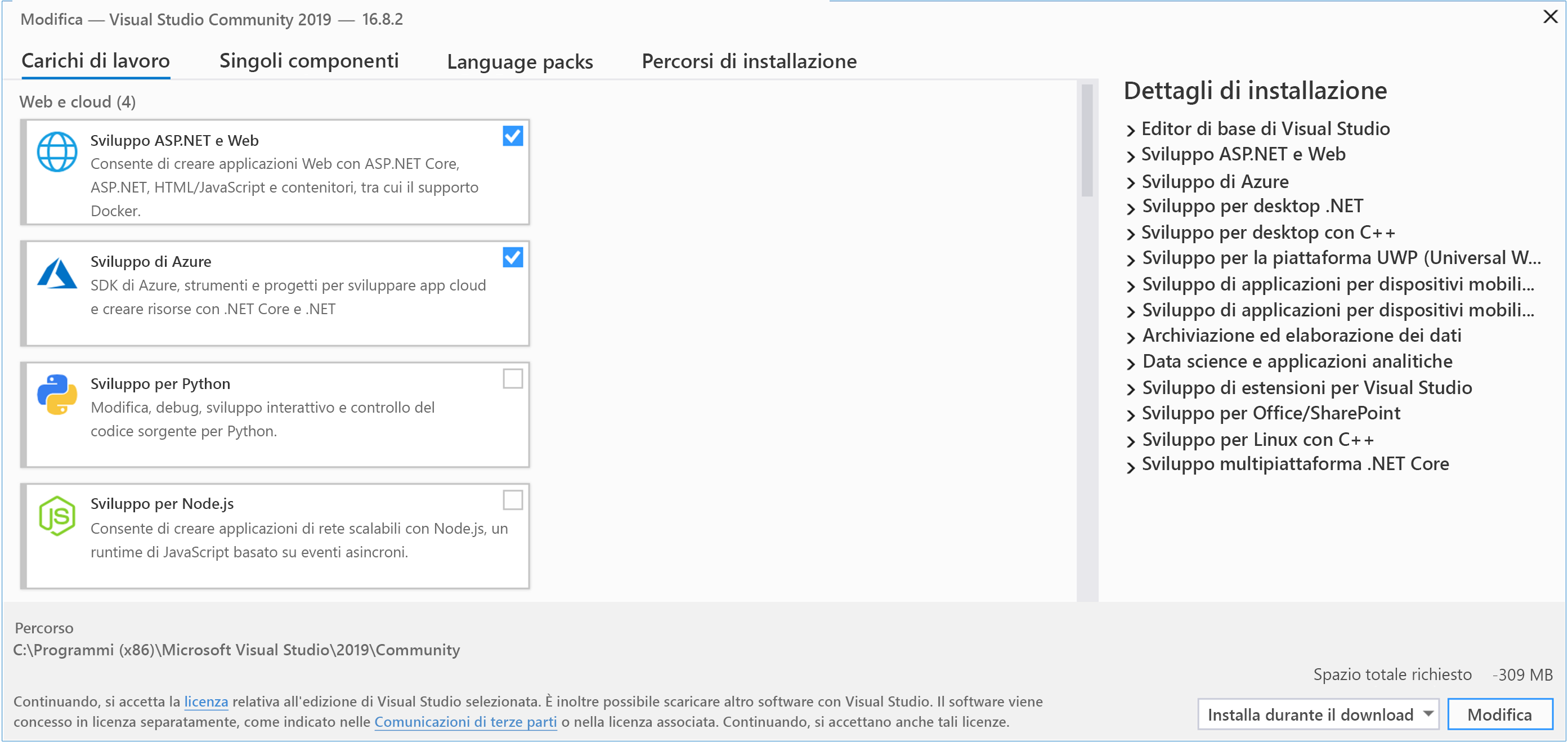The height and width of the screenshot is (742, 1568).
Task: Click the -309 MB space value
Action: point(1523,674)
